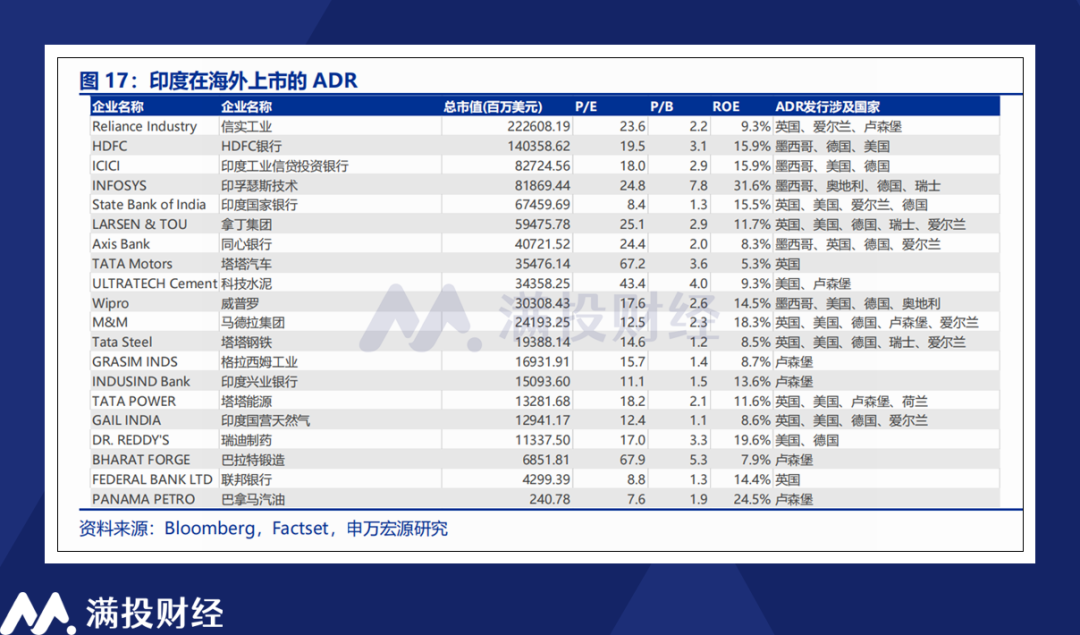1080x635 pixels.
Task: Click the ULTRATECH Cement cell
Action: click(155, 283)
